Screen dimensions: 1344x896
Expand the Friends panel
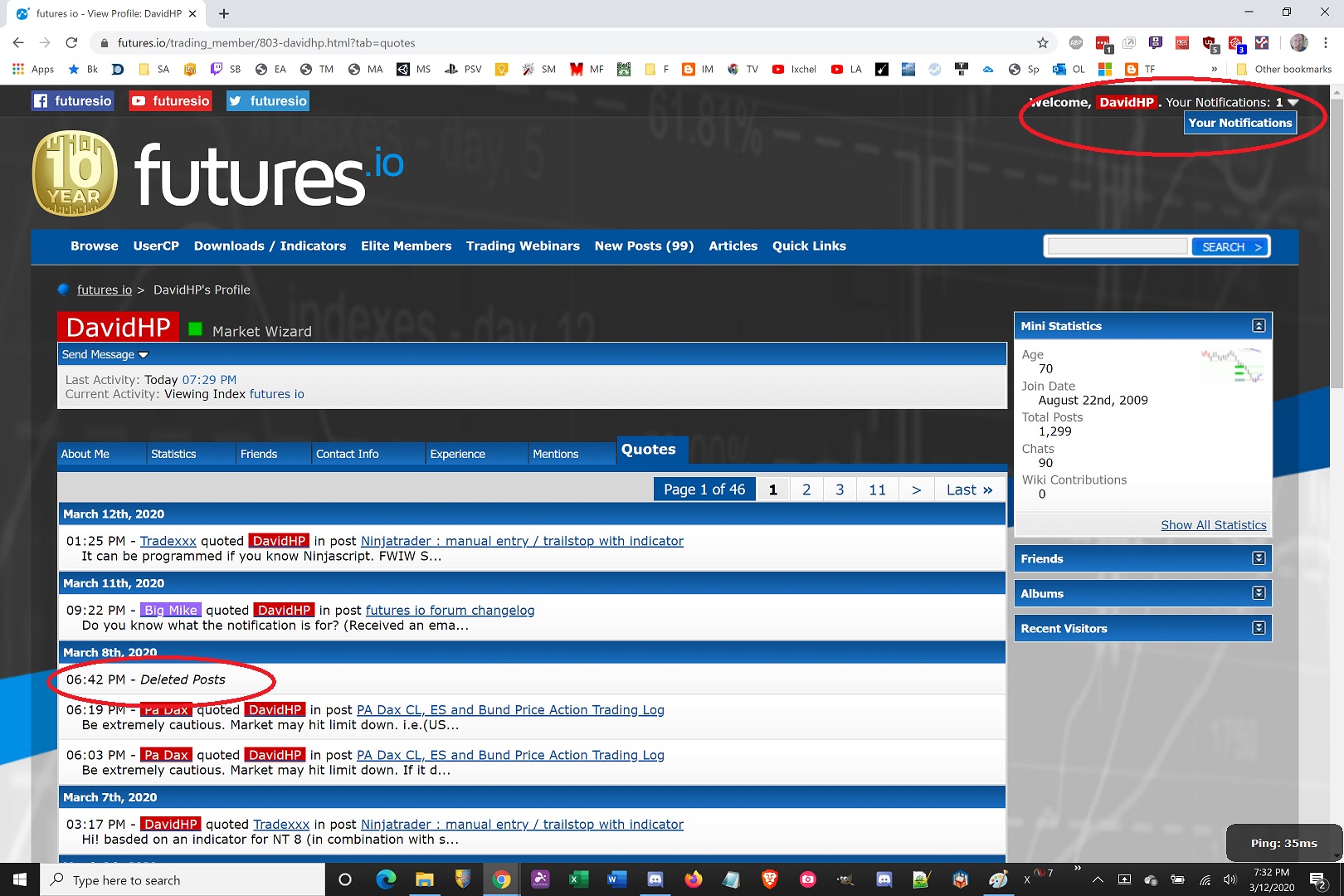1259,558
